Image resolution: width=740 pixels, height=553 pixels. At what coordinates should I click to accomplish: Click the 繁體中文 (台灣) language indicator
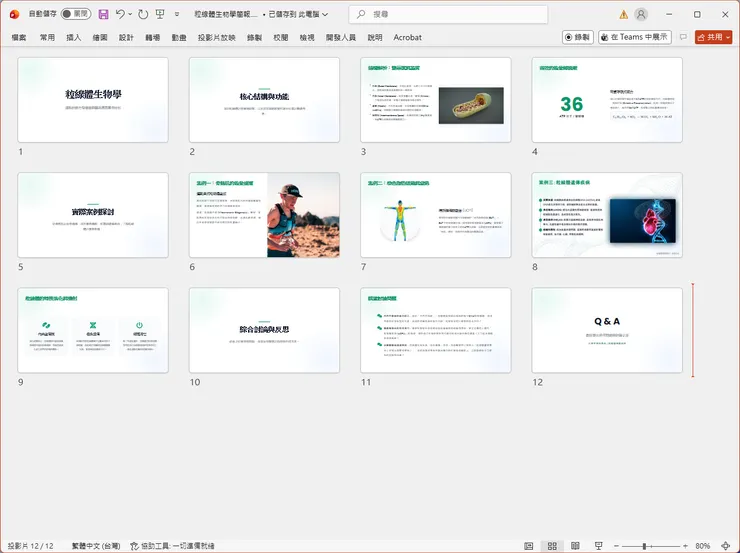tap(96, 546)
